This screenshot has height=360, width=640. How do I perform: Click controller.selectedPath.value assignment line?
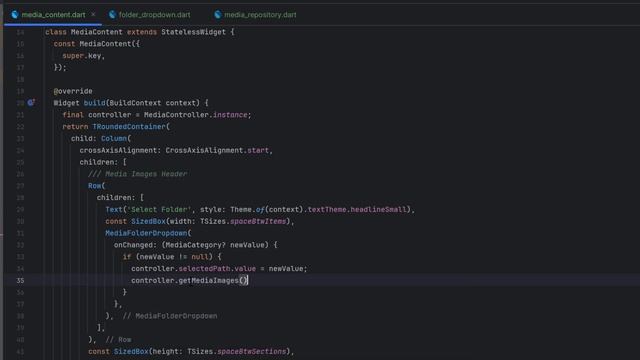click(219, 269)
